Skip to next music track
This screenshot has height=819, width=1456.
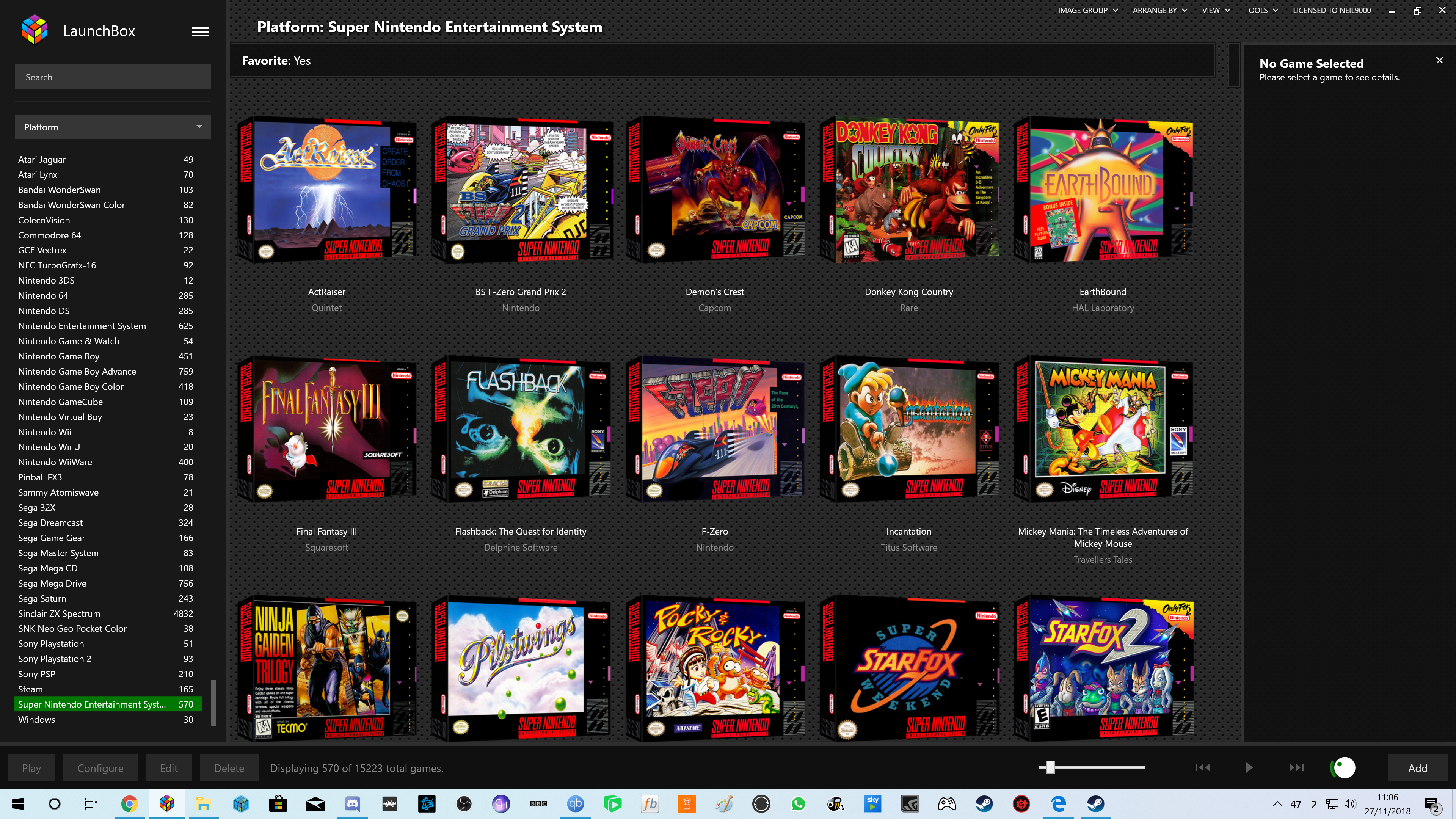tap(1296, 767)
